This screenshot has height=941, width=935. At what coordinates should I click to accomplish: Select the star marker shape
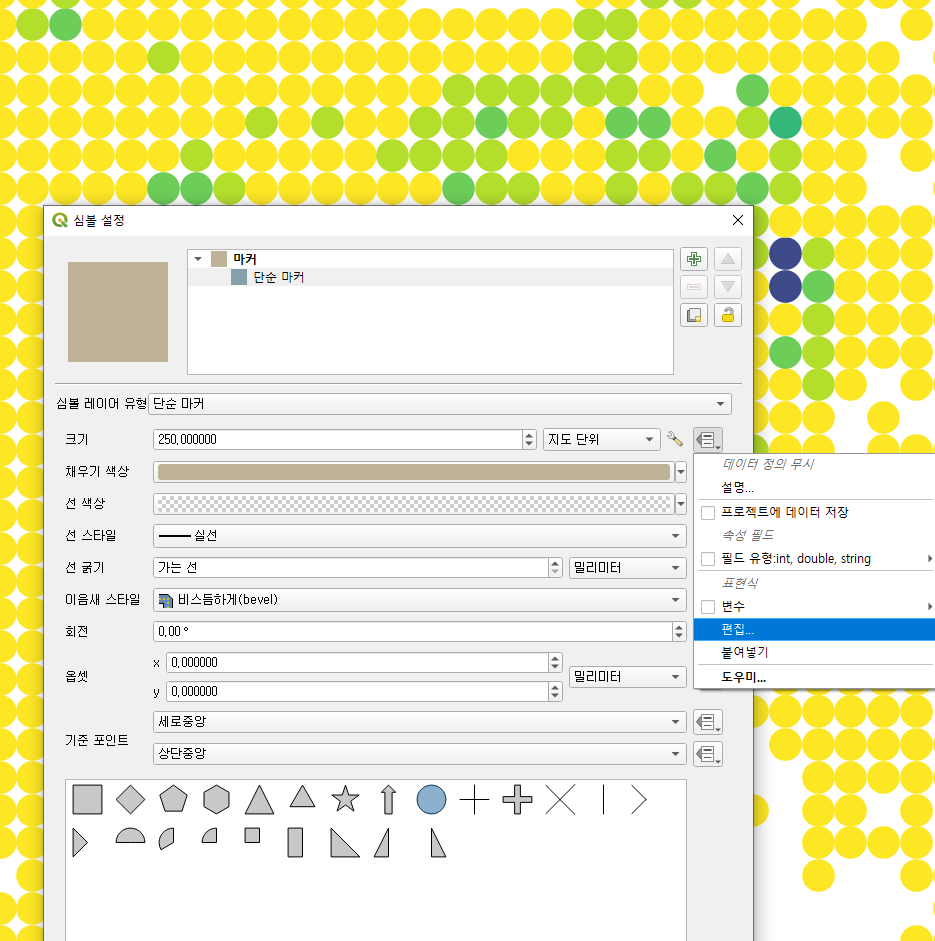pyautogui.click(x=345, y=799)
